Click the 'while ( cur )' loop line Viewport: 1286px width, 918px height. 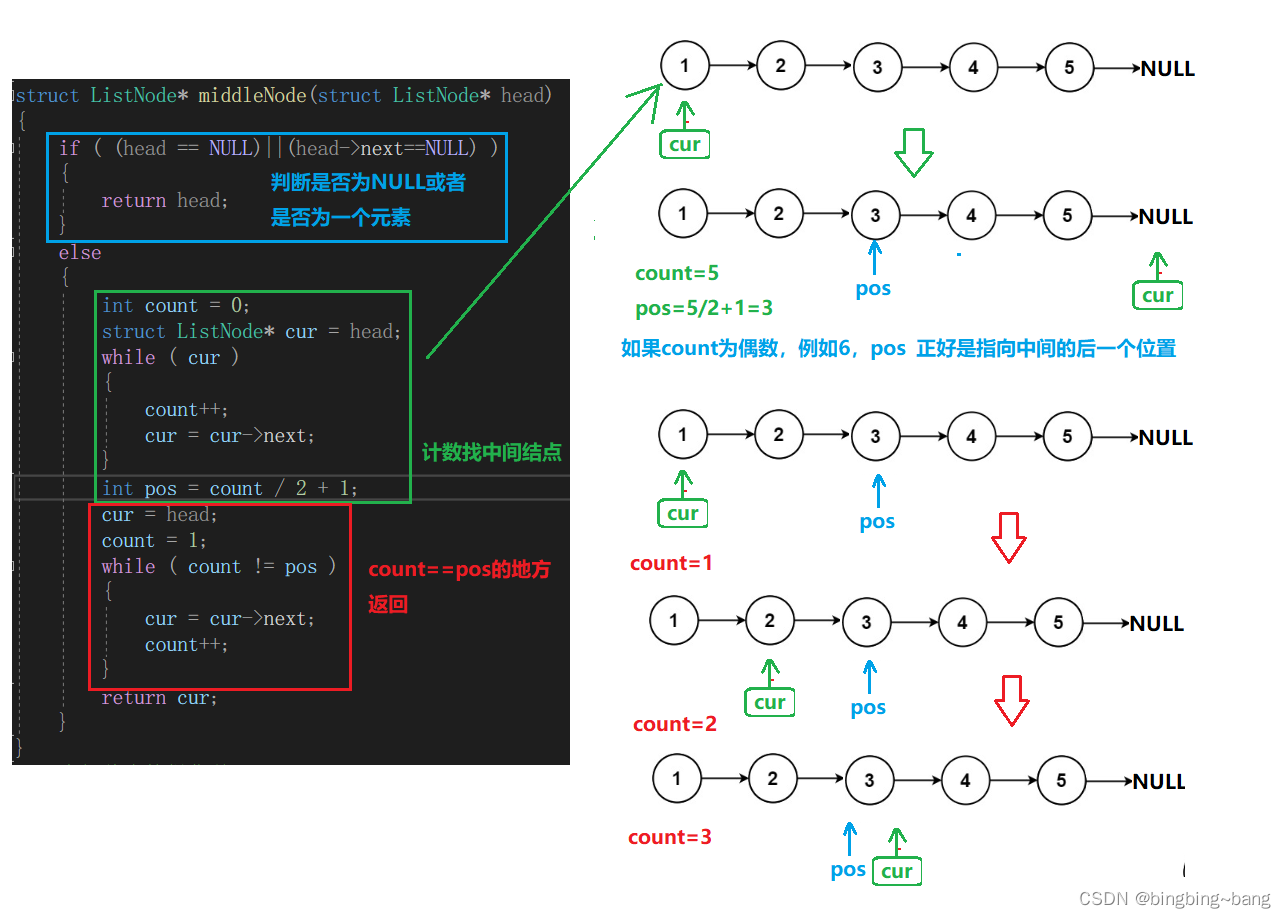click(x=170, y=357)
